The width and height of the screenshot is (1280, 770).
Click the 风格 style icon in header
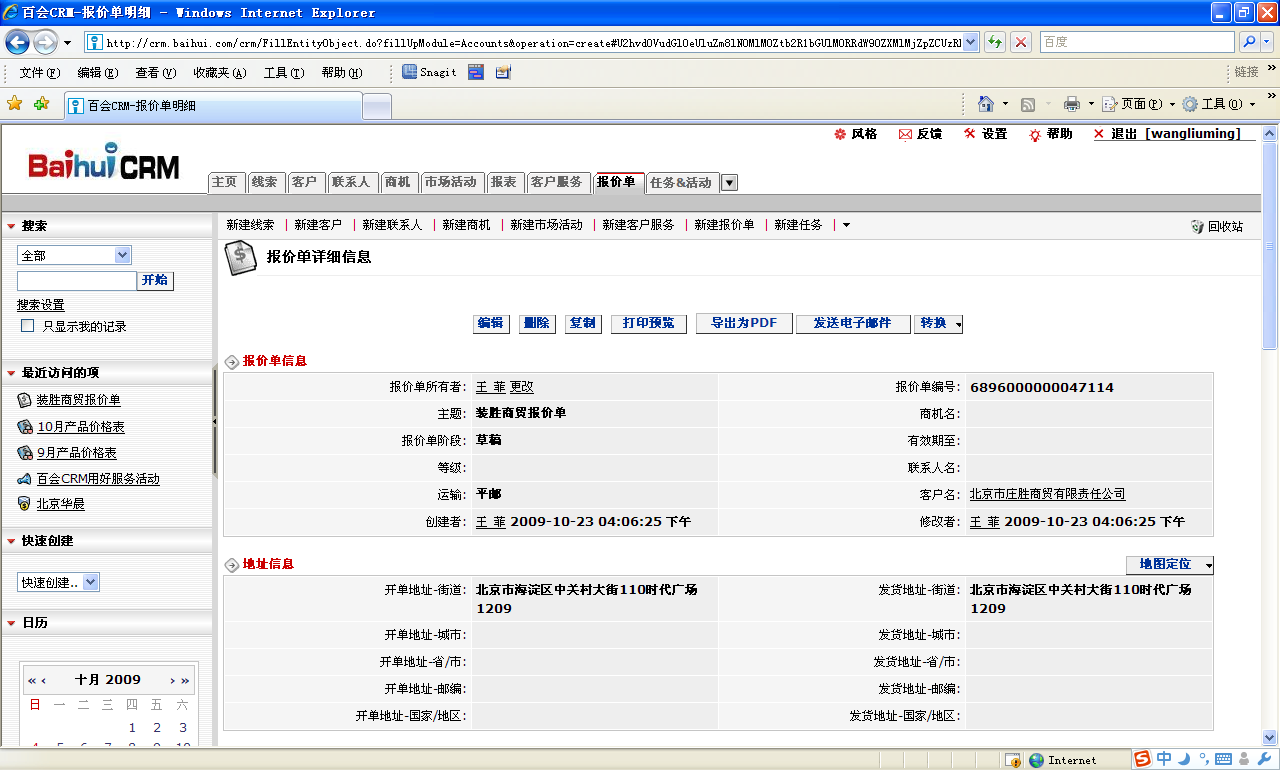(840, 134)
